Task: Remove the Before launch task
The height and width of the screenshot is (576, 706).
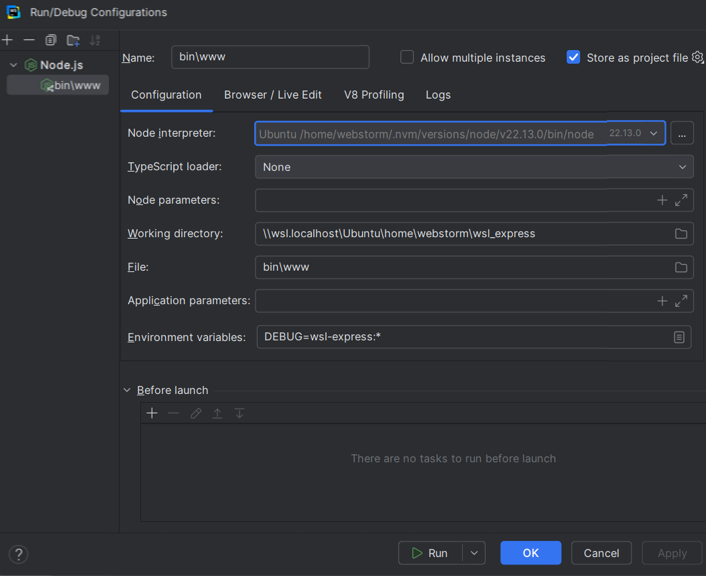Action: pyautogui.click(x=173, y=413)
